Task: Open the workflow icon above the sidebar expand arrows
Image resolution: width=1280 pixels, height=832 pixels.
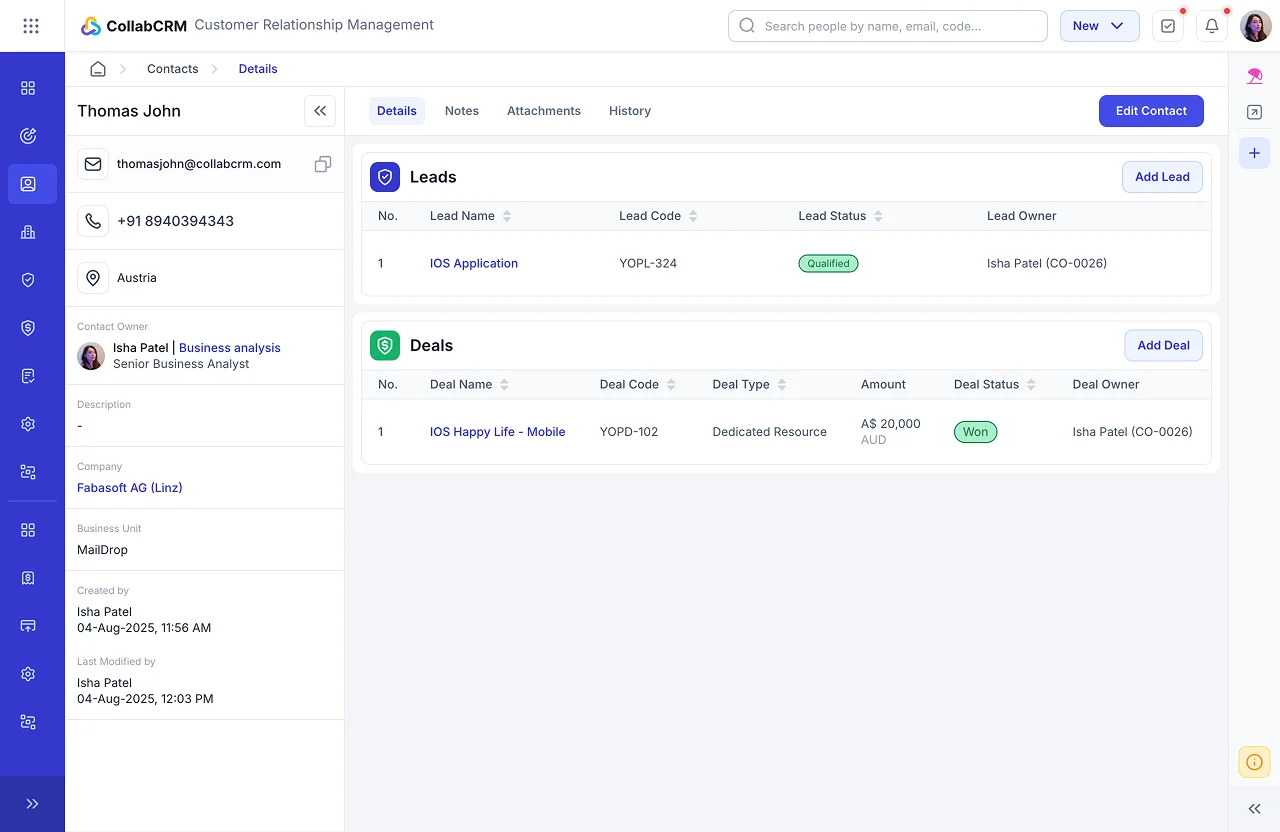Action: (28, 722)
